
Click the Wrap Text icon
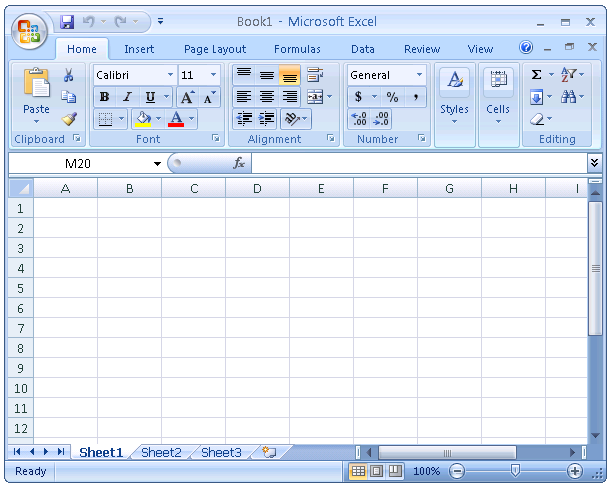315,75
